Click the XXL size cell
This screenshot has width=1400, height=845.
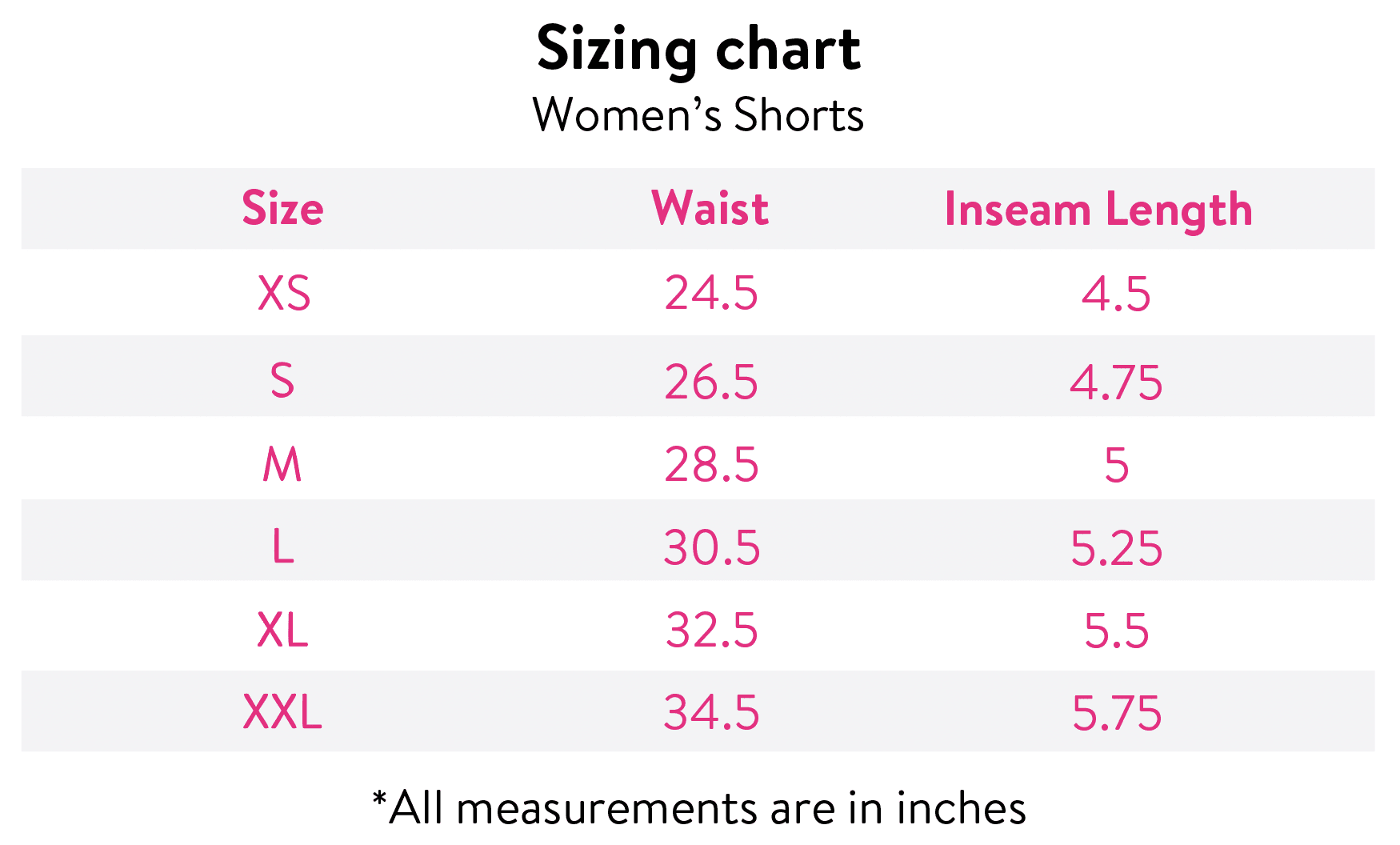282,712
